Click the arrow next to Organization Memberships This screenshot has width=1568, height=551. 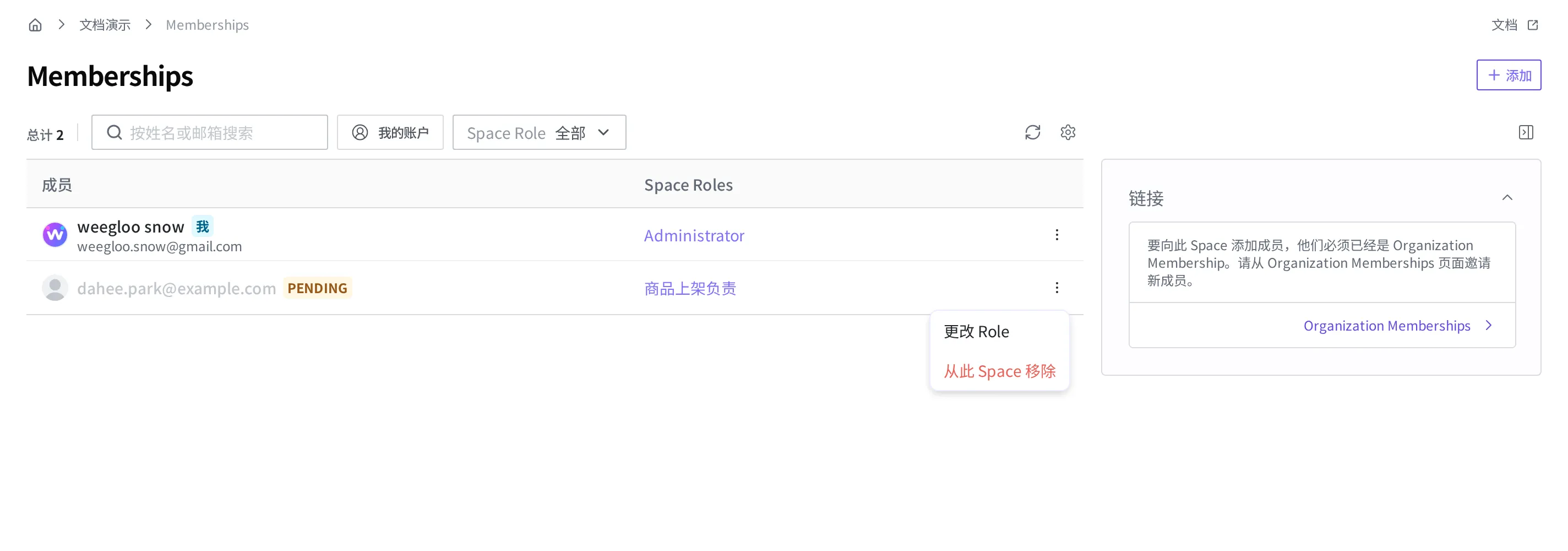point(1488,326)
